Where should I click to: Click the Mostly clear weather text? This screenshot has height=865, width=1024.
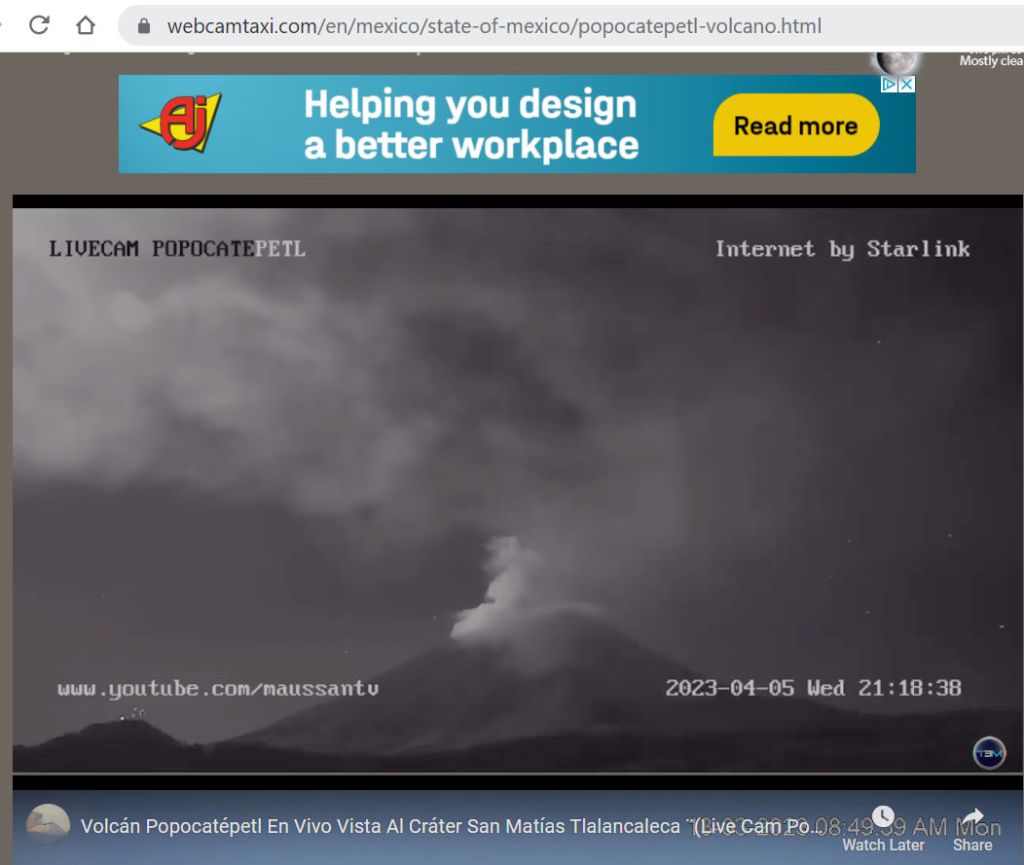click(990, 61)
